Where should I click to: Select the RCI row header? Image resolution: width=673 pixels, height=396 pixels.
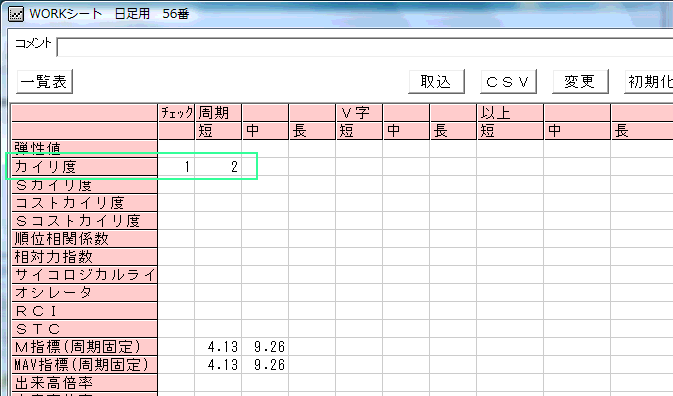[x=85, y=311]
